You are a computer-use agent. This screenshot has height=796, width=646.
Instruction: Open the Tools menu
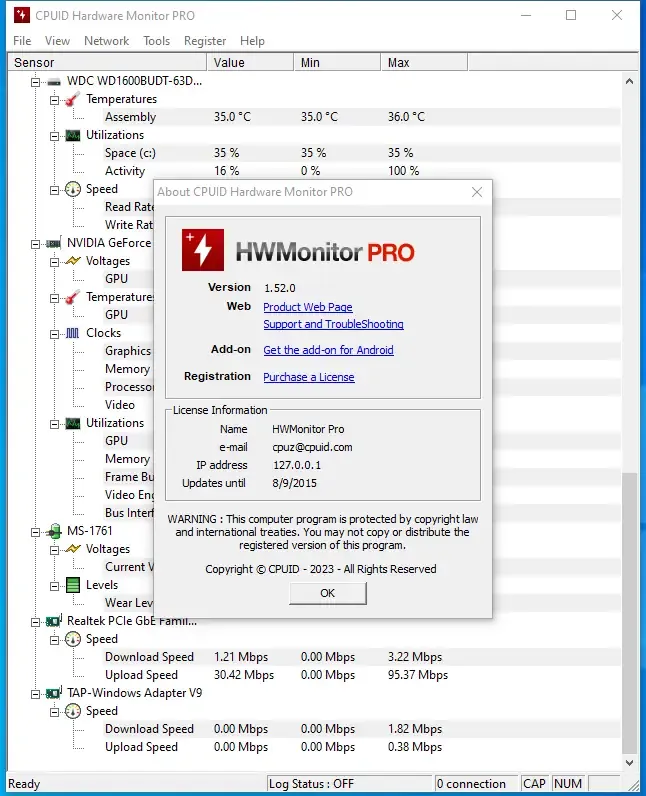(x=156, y=41)
